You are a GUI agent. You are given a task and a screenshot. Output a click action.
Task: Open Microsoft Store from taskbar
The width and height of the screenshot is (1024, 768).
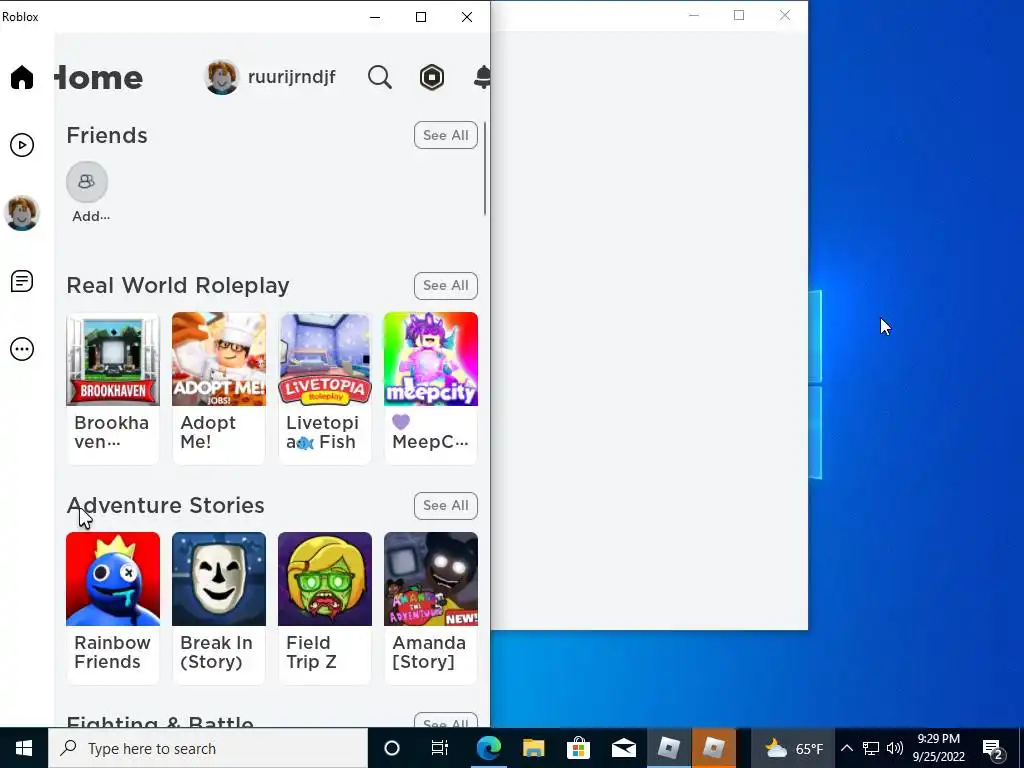pos(578,748)
